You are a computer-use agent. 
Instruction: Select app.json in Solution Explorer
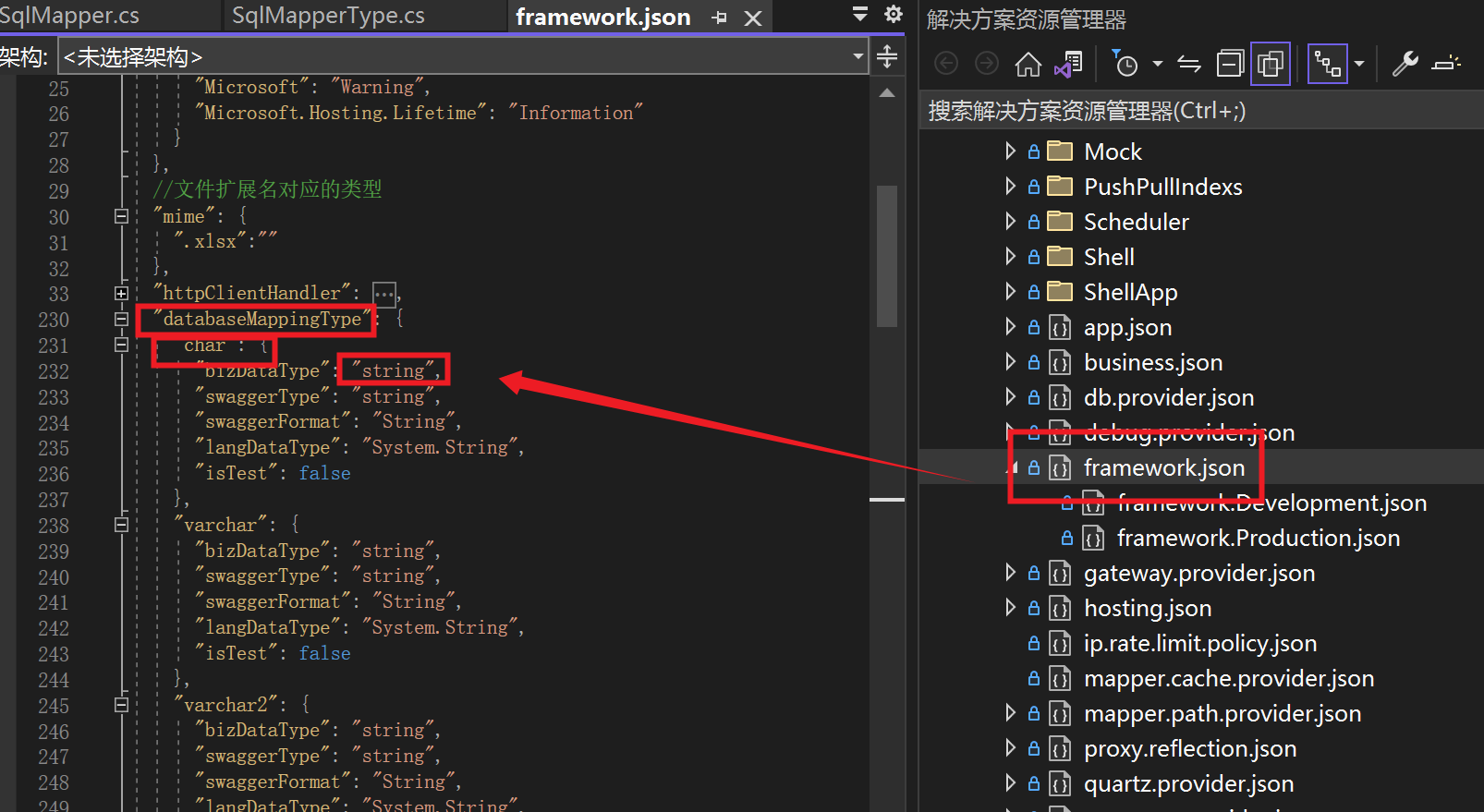(1127, 327)
